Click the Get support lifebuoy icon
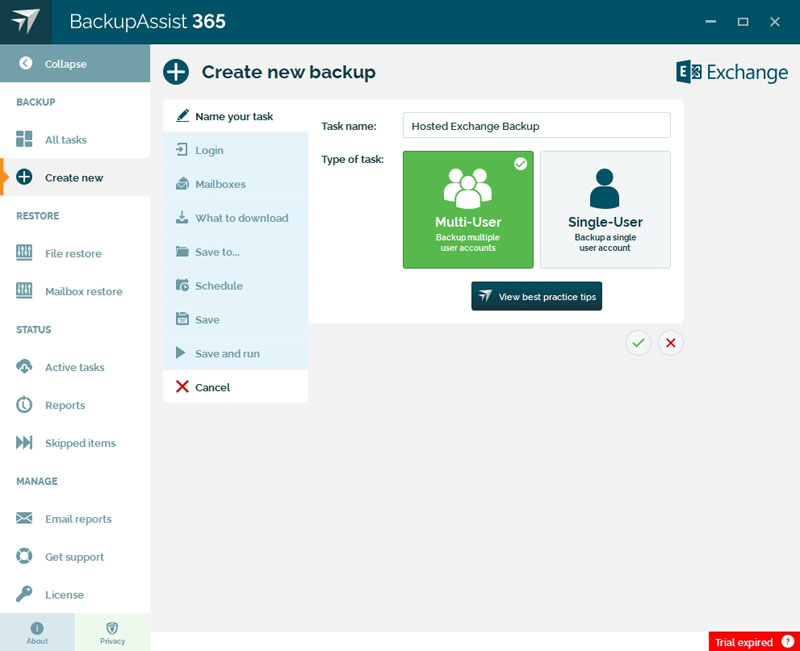This screenshot has height=651, width=800. pyautogui.click(x=24, y=556)
